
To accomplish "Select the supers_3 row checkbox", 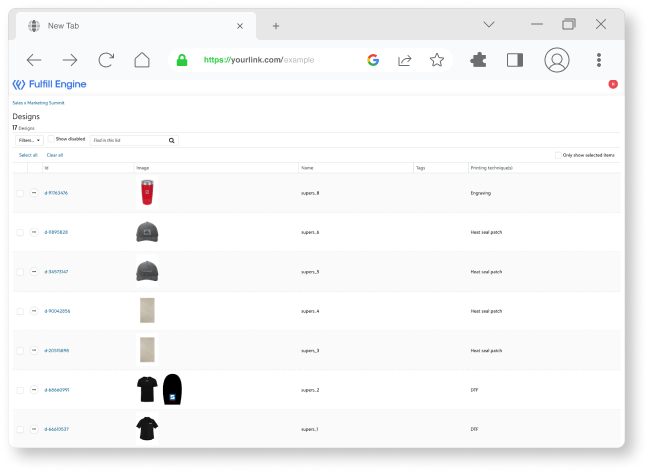I will pos(20,351).
